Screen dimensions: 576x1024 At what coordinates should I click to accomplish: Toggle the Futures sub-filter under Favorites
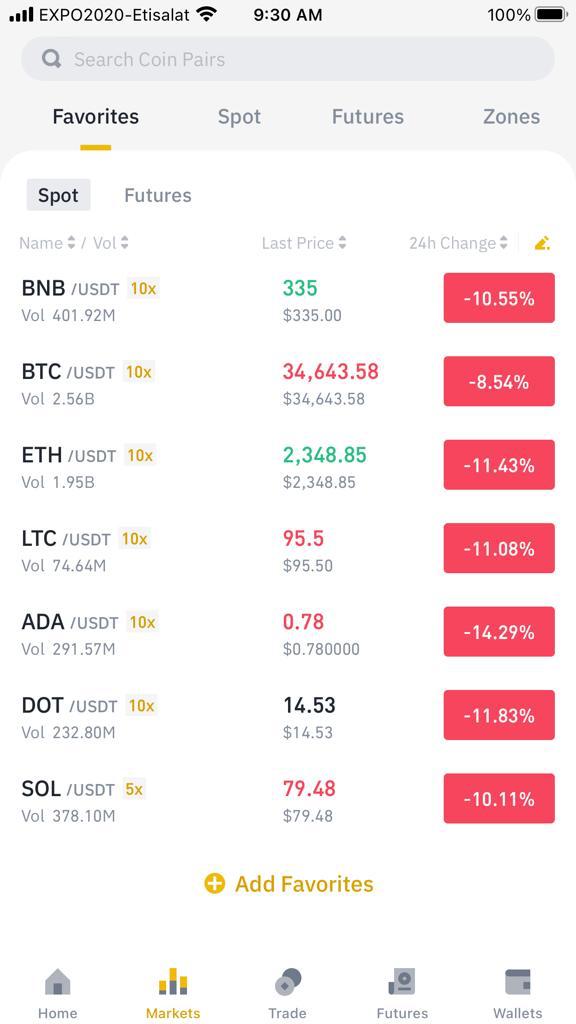(x=157, y=195)
